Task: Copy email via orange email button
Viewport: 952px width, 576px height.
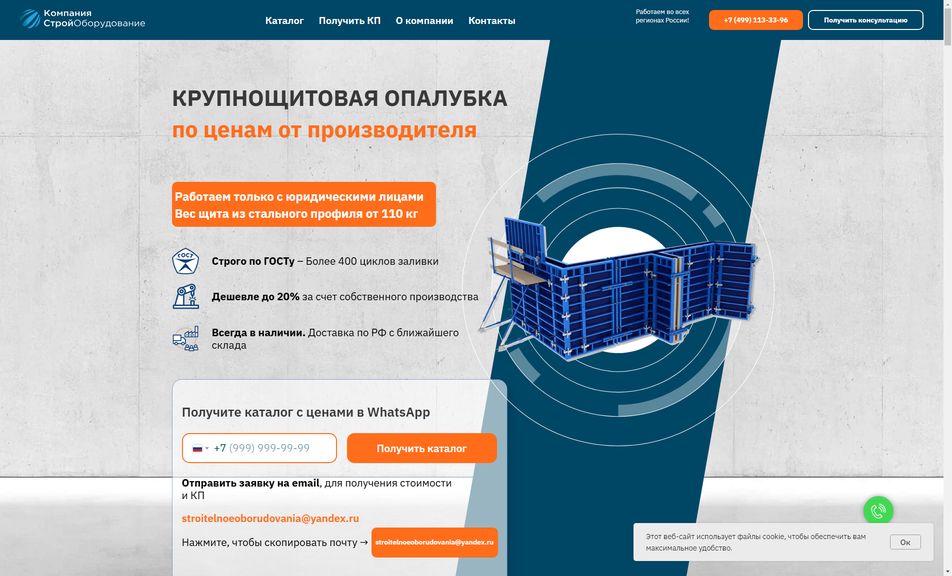Action: (434, 542)
